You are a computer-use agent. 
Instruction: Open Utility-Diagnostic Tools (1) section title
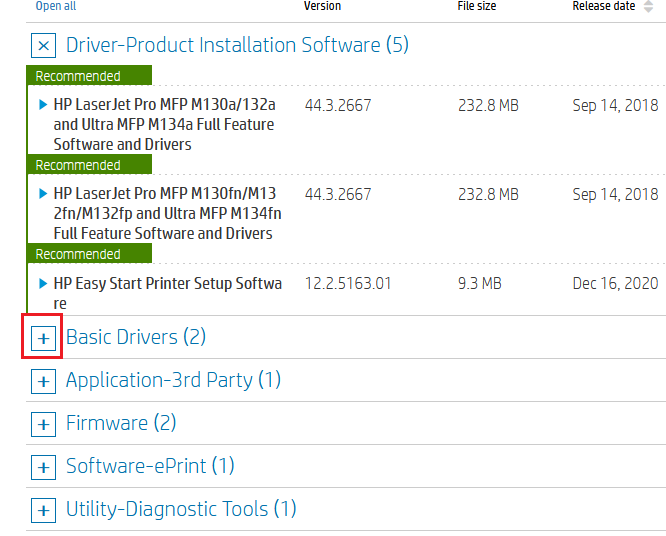tap(181, 509)
